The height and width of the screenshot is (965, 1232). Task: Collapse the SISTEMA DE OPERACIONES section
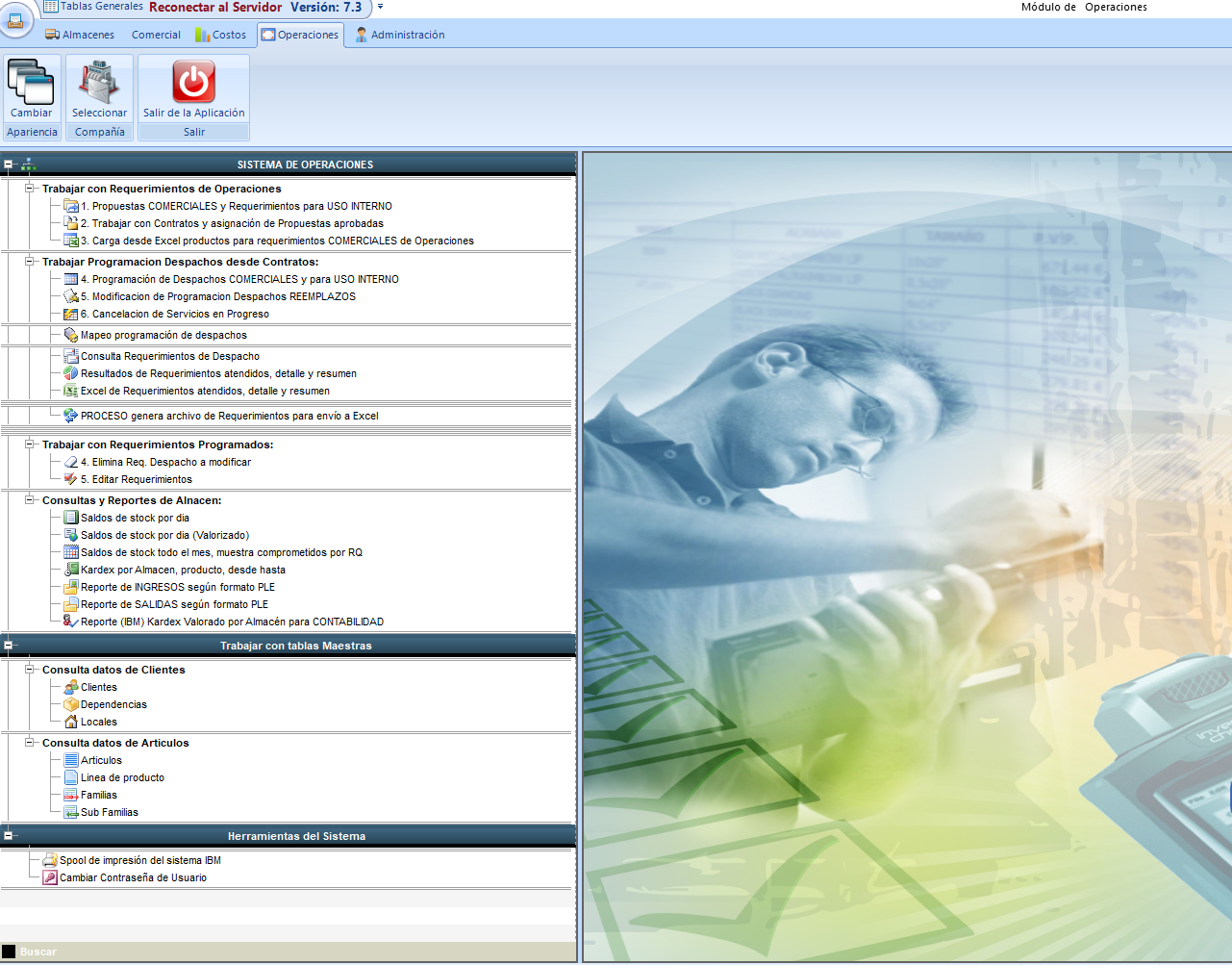pos(9,165)
